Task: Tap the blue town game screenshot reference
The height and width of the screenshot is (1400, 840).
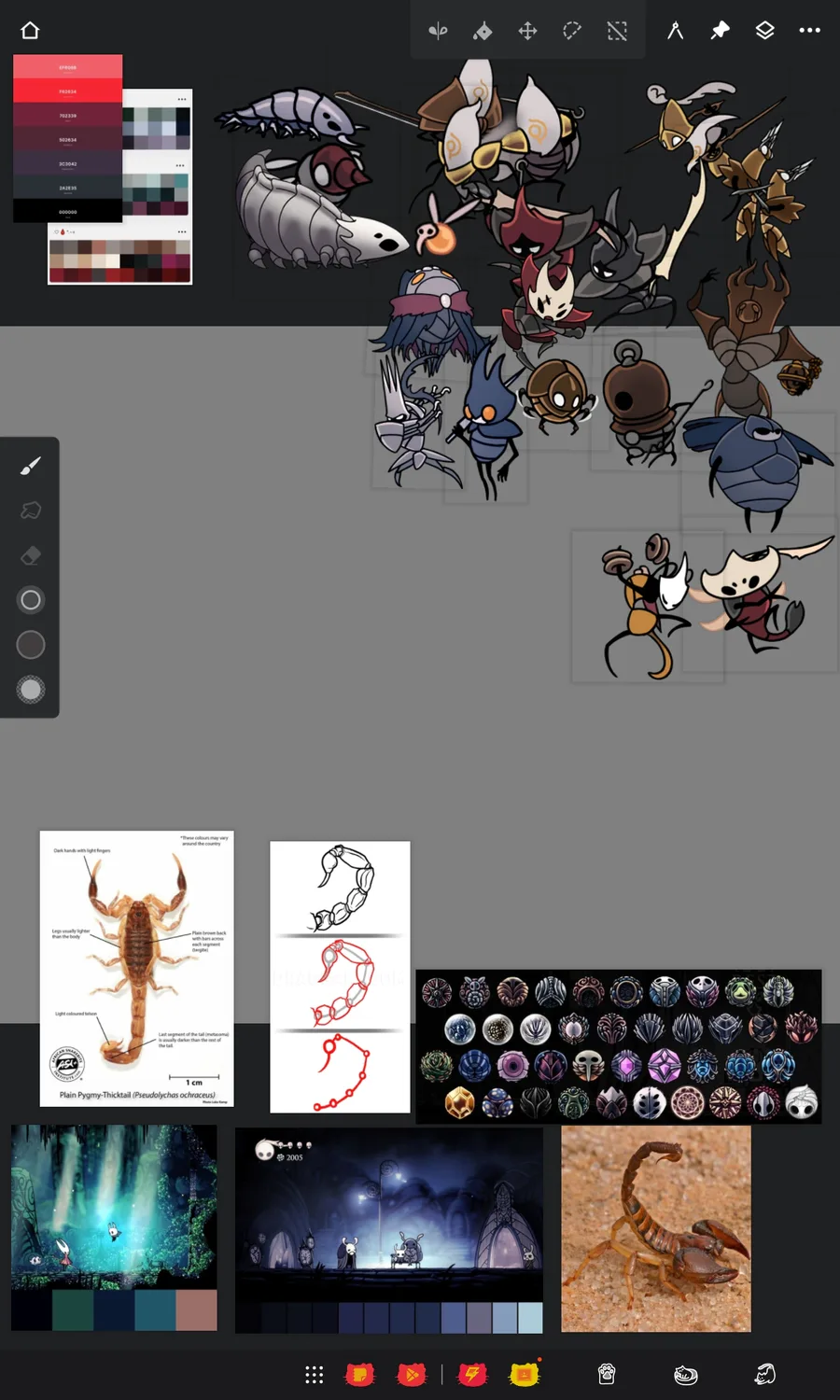Action: [388, 1230]
